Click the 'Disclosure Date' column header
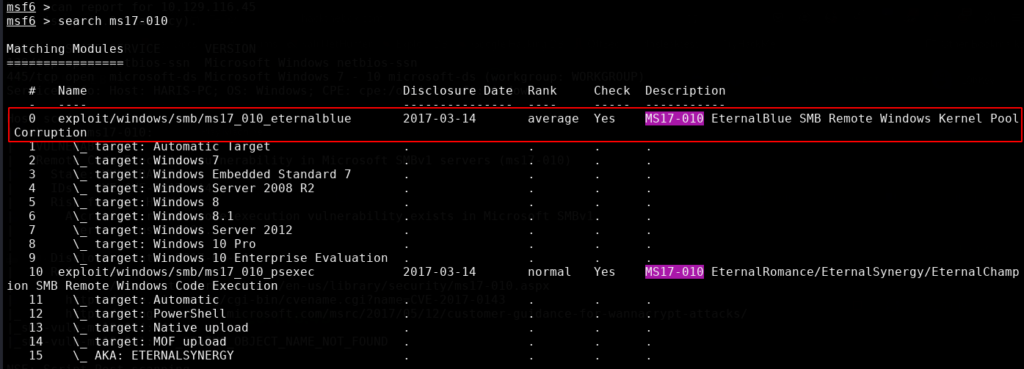Viewport: 1024px width, 369px height. 458,91
